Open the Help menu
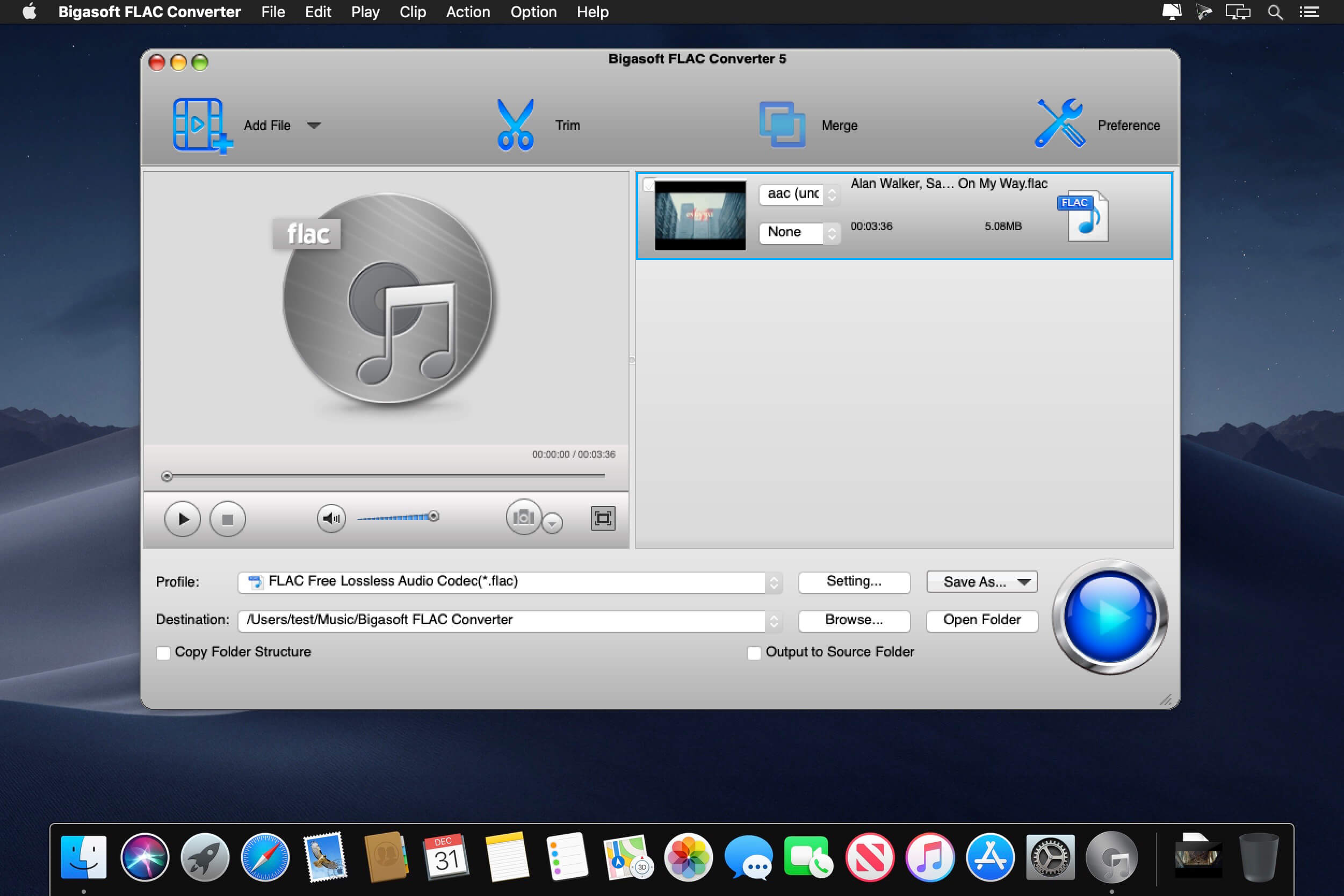The width and height of the screenshot is (1344, 896). (592, 12)
